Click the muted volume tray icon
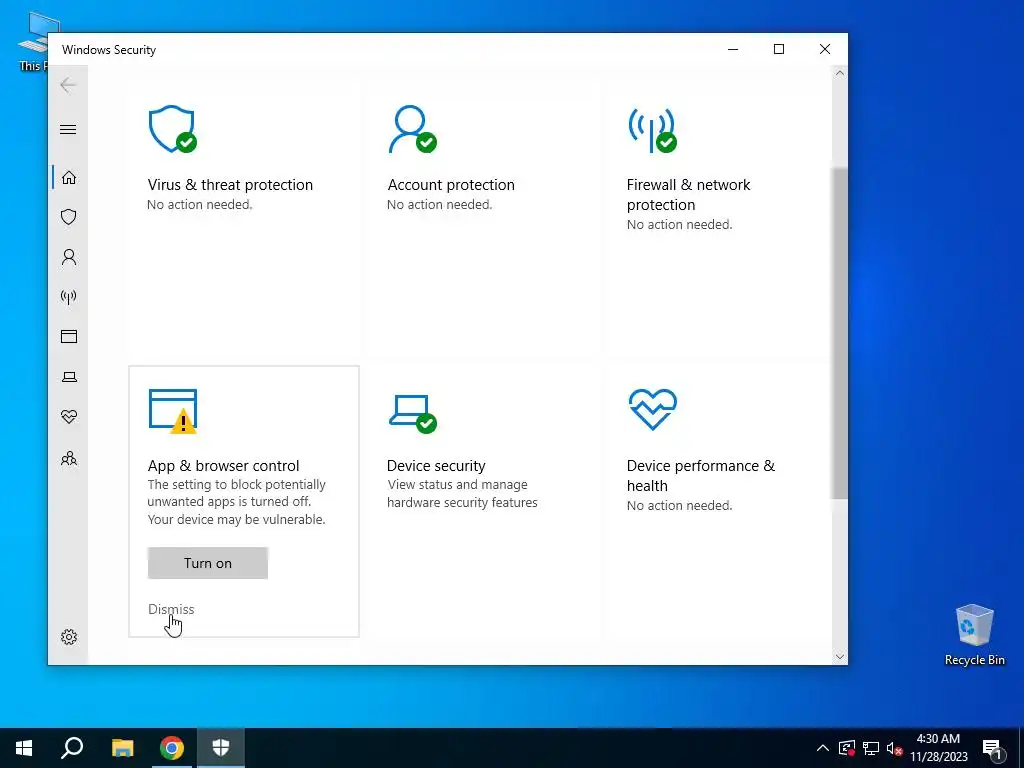 coord(895,748)
